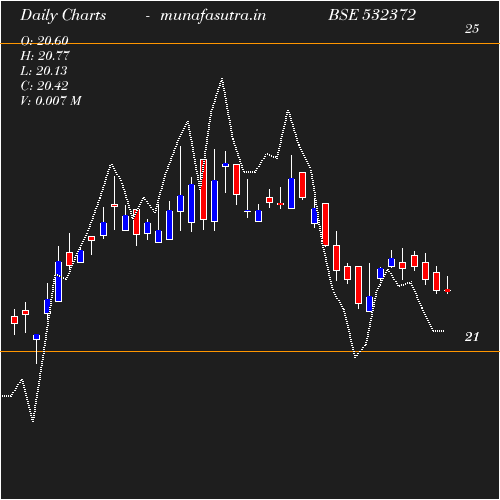
Task: Select the close value 'C: 20.42'
Action: click(44, 86)
